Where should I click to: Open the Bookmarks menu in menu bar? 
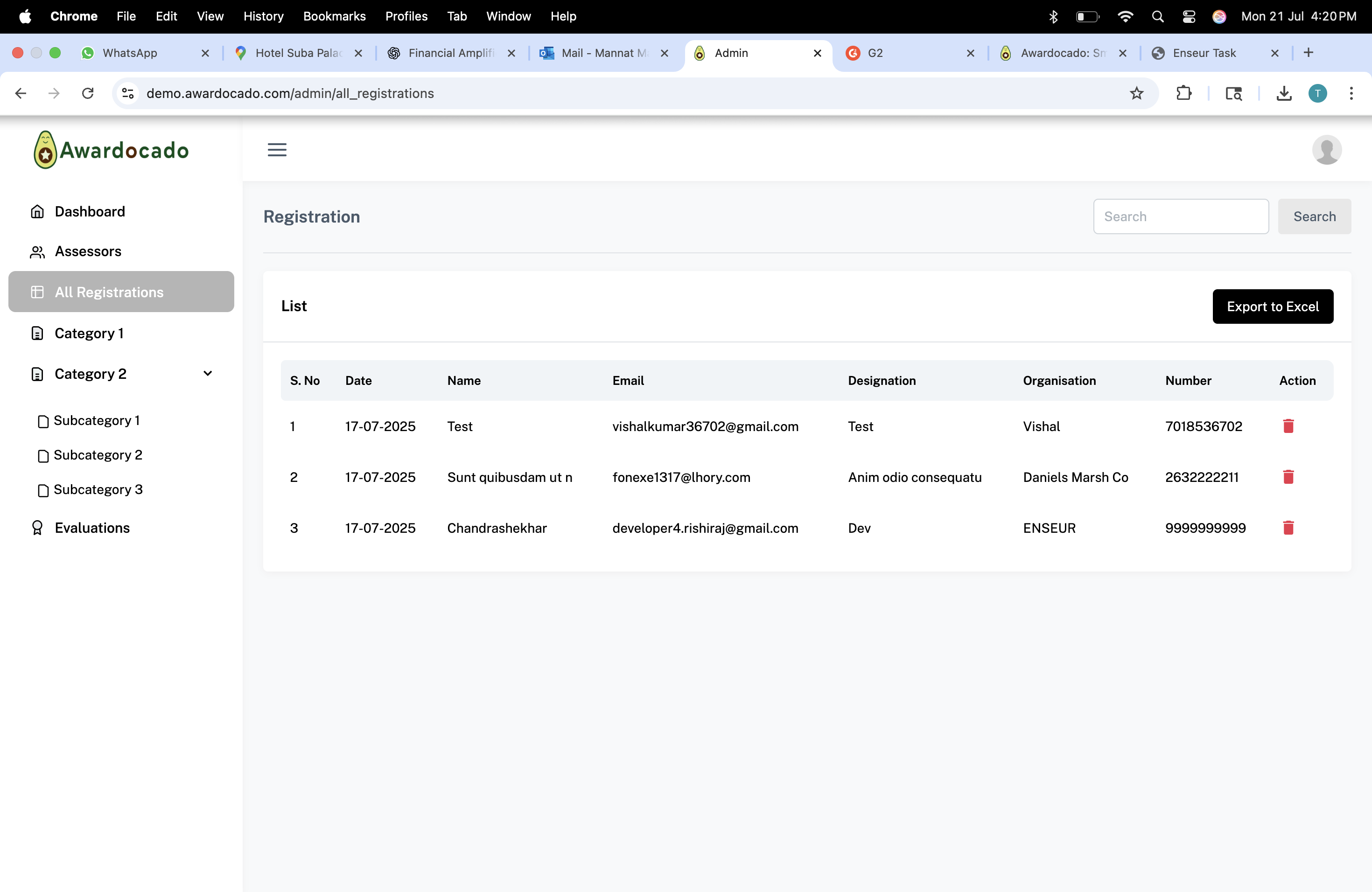334,16
